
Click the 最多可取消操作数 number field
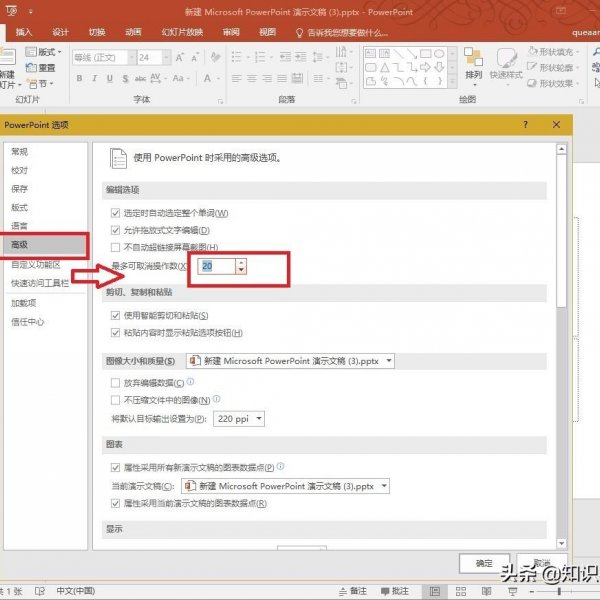pos(216,266)
